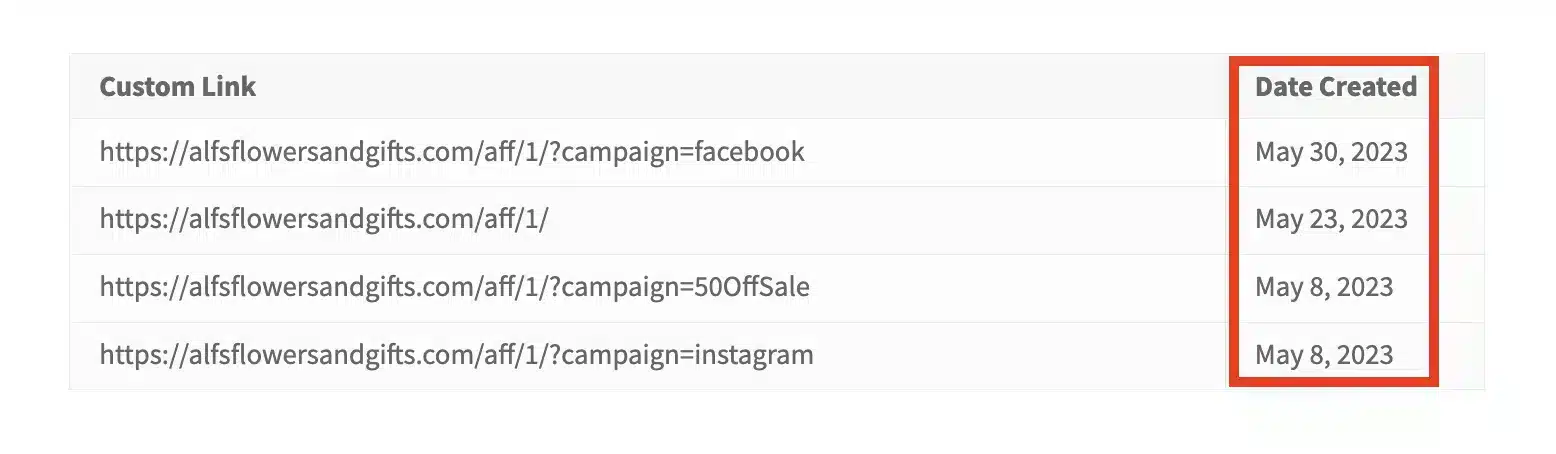Click May 8, 2023 in the 50OffSale row

tap(1324, 288)
